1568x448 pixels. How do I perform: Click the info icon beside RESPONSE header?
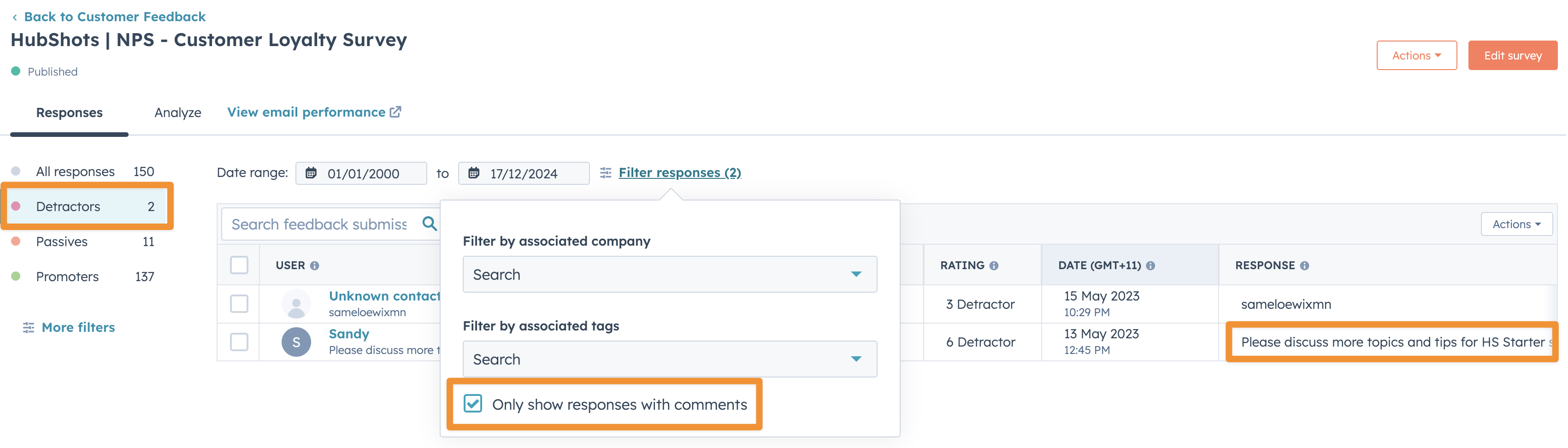coord(1304,266)
